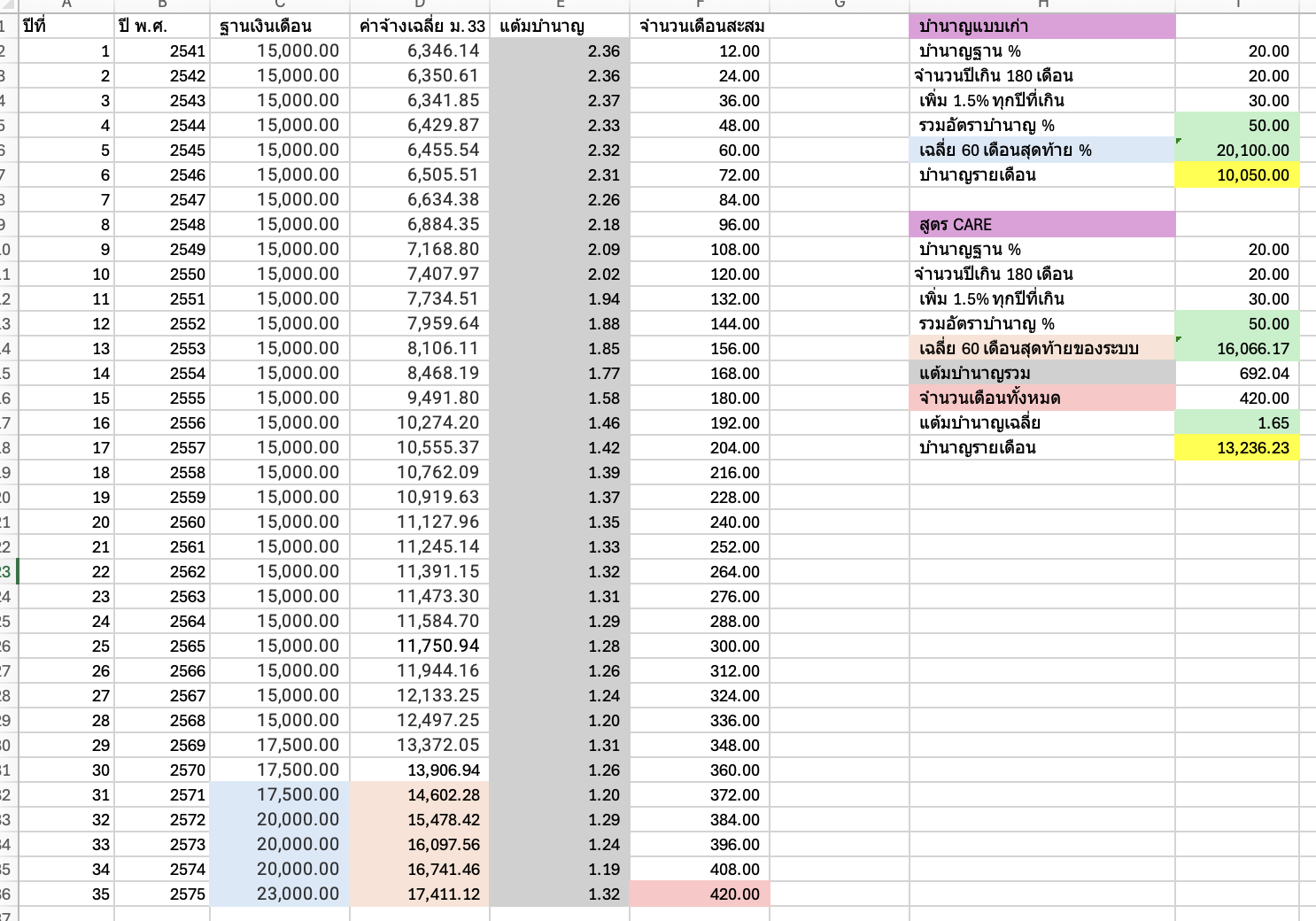1316x921 pixels.
Task: Select the highlighted wage cell 17,411.12
Action: (x=420, y=894)
